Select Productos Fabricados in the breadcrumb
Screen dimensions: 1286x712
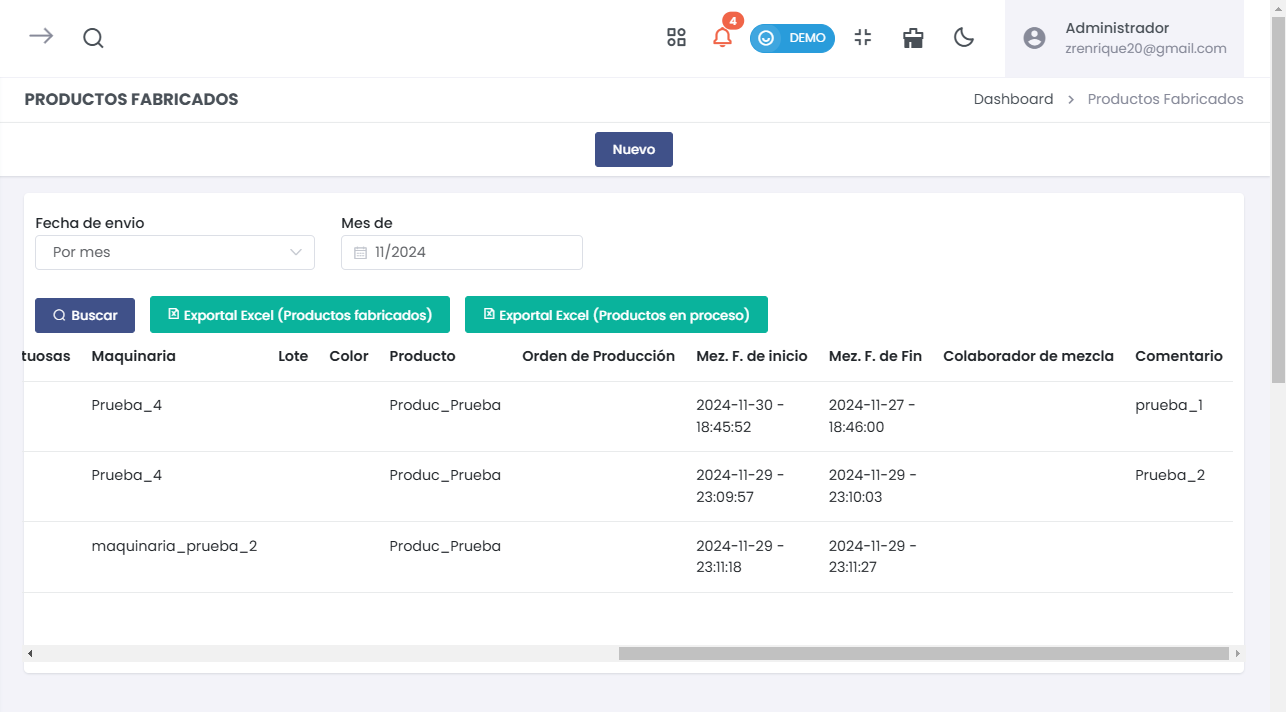pos(1165,99)
